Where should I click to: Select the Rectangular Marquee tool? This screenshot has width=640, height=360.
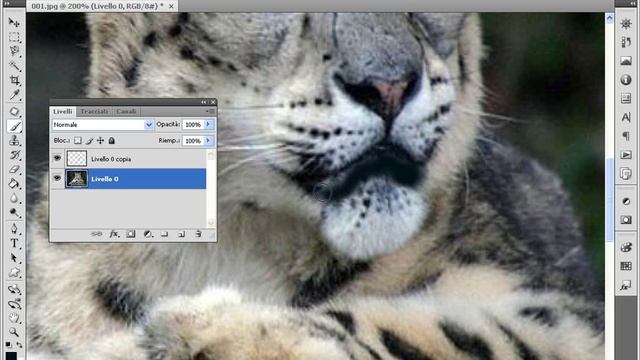coord(14,37)
